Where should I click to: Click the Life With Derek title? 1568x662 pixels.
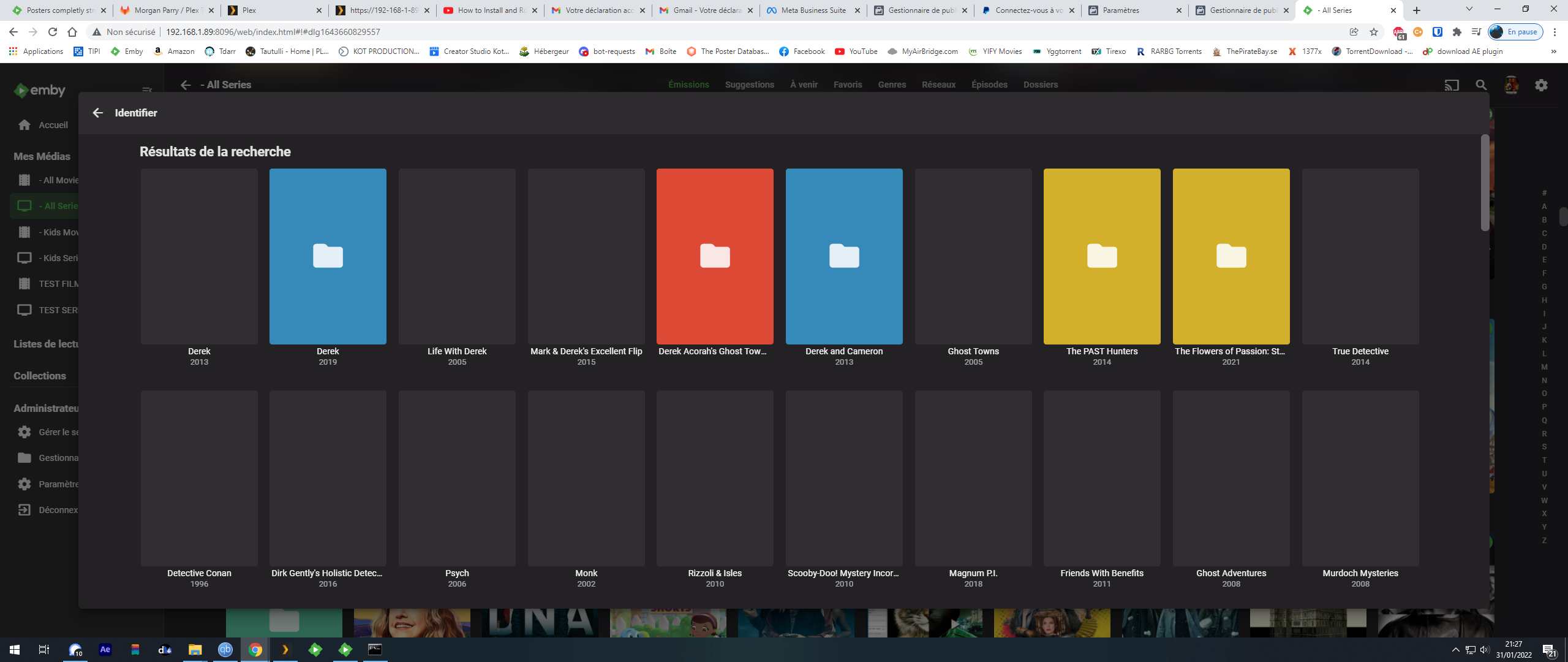click(x=457, y=351)
